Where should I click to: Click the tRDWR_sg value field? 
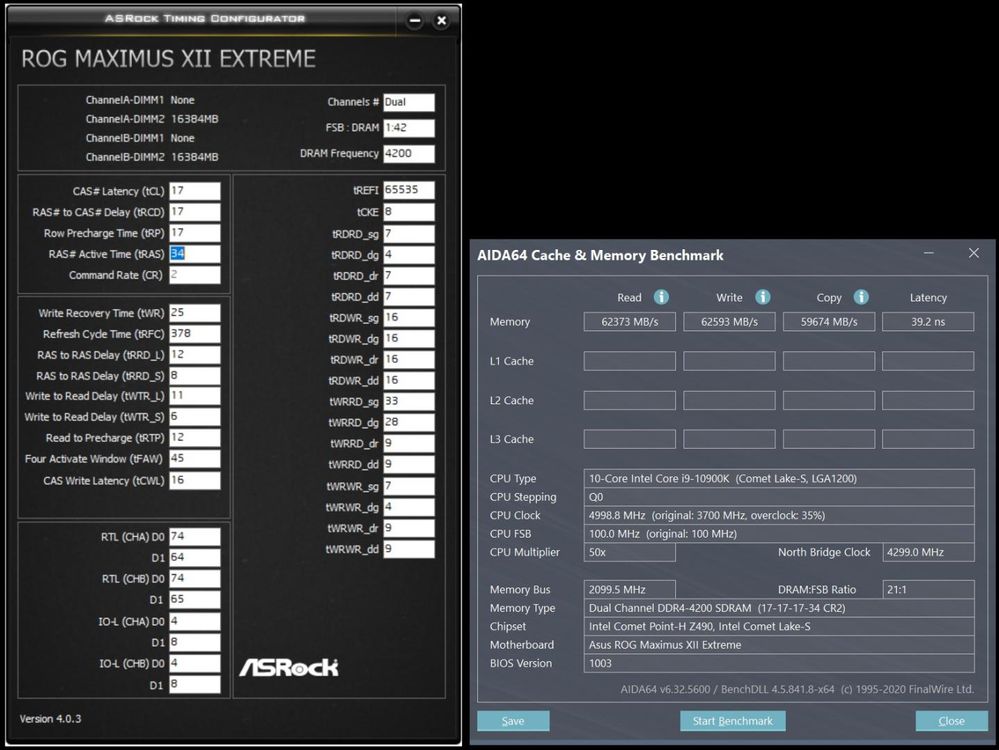pos(409,317)
